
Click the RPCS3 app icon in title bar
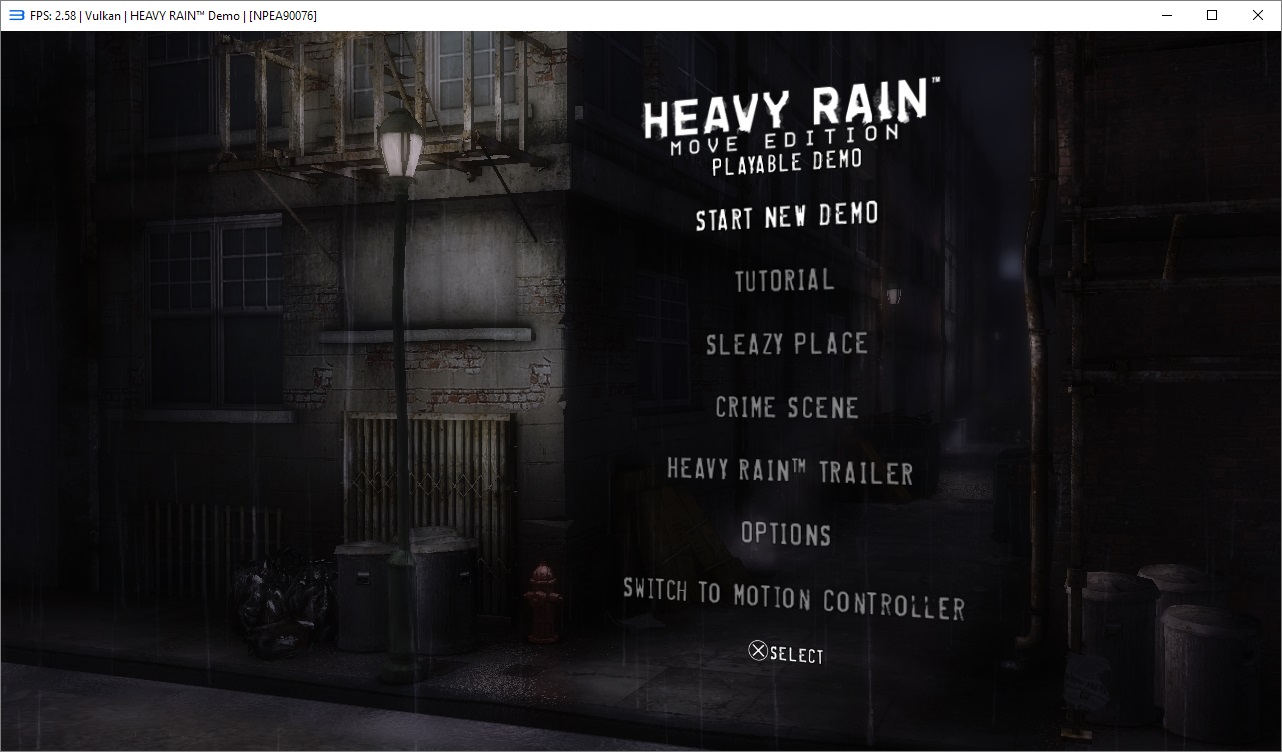pyautogui.click(x=16, y=15)
